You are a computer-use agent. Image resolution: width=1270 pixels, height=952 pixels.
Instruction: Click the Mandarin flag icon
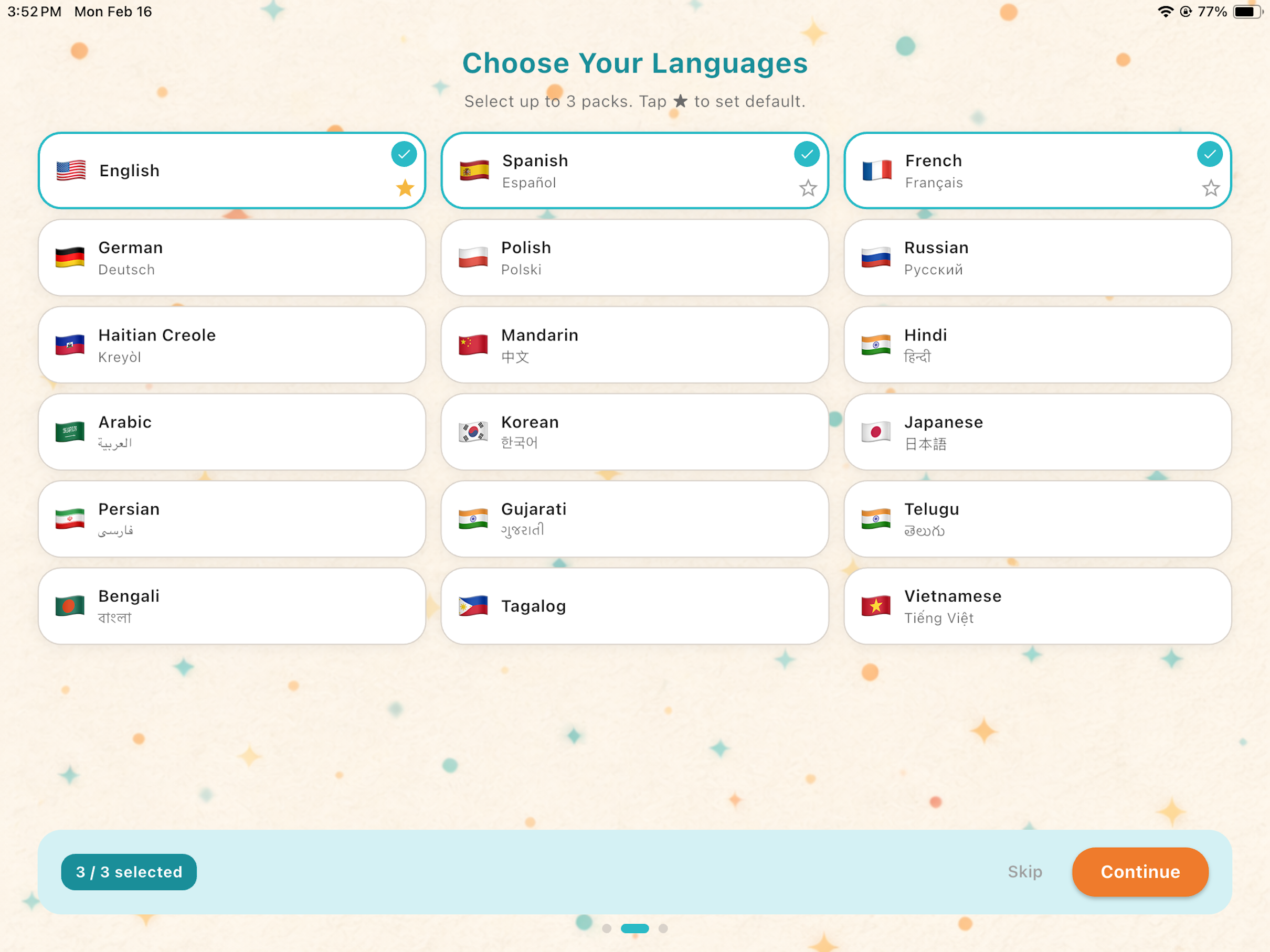(474, 345)
